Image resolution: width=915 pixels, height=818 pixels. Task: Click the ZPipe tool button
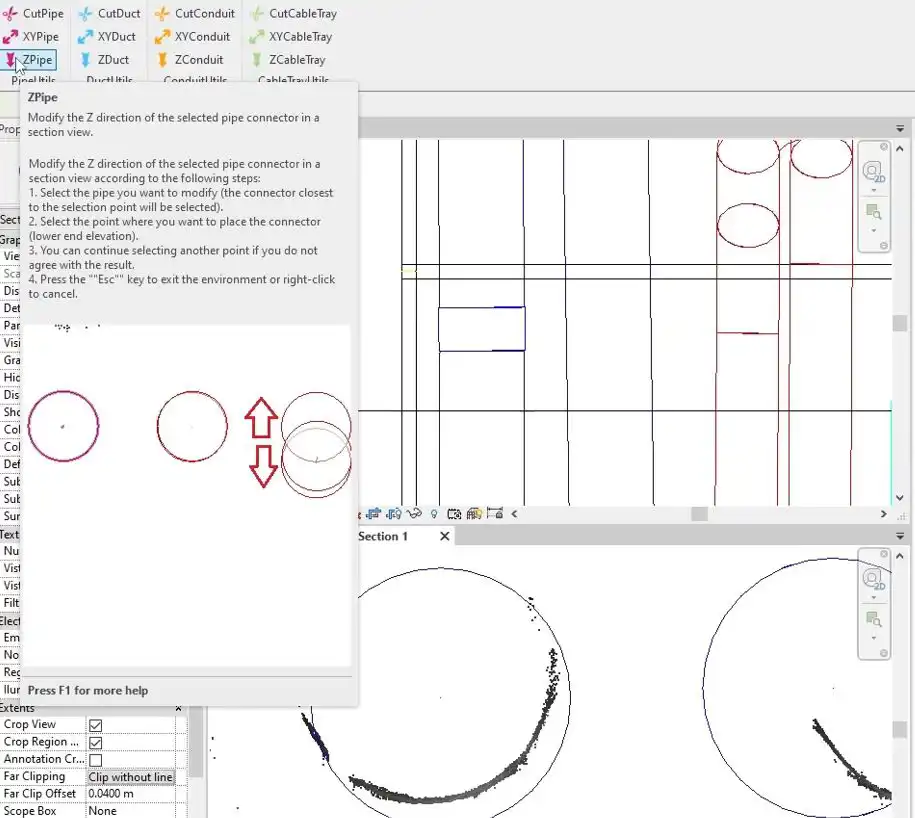(29, 60)
